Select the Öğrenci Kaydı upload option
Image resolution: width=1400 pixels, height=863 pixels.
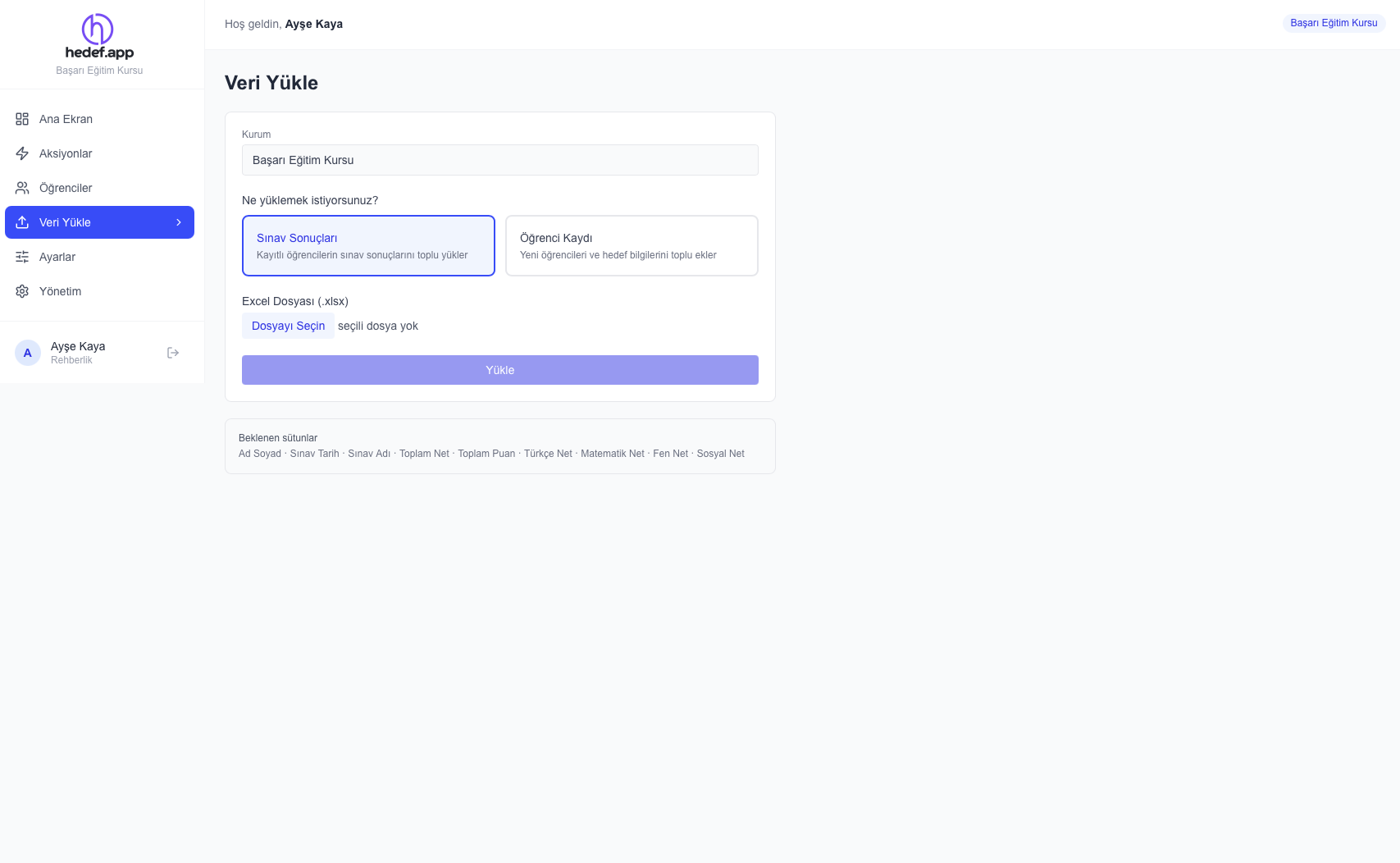click(x=632, y=245)
